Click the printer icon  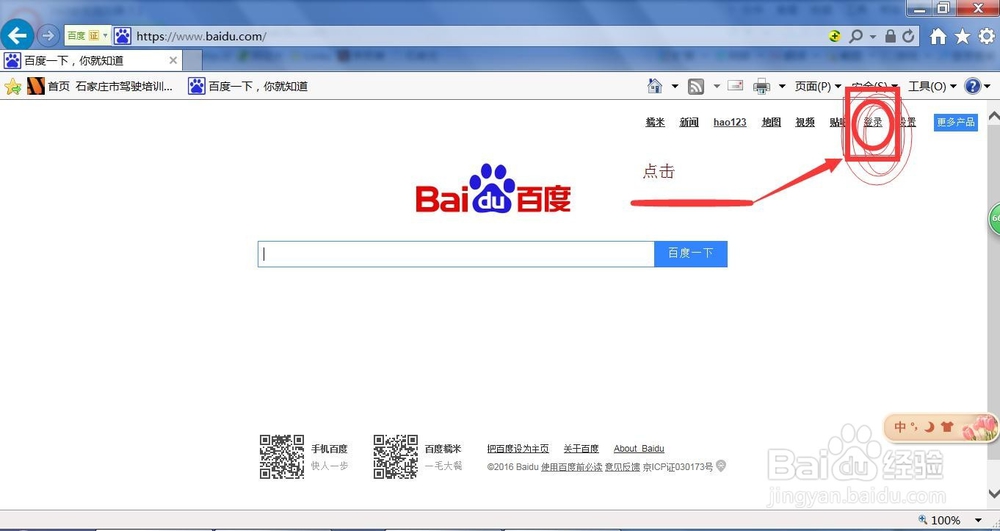(x=761, y=86)
